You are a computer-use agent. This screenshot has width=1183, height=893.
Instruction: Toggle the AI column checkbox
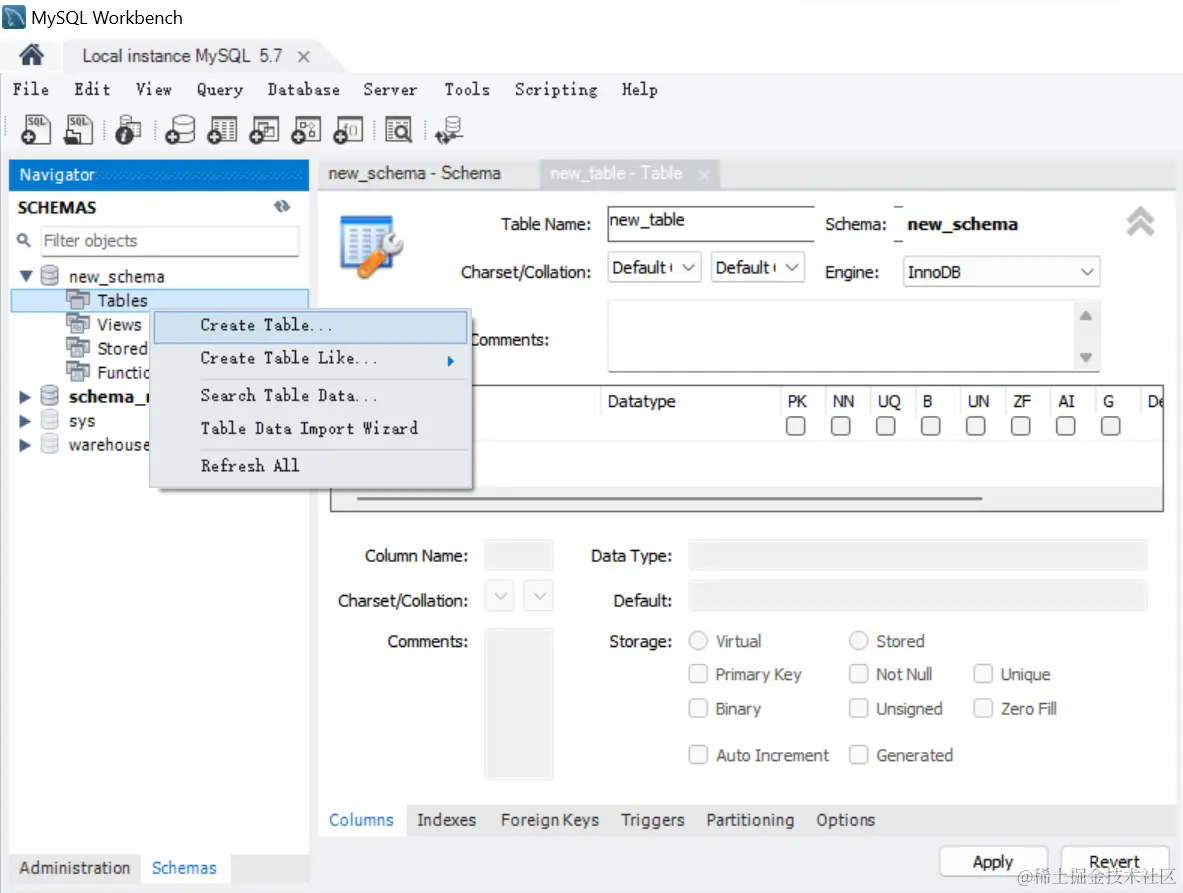pyautogui.click(x=1065, y=426)
